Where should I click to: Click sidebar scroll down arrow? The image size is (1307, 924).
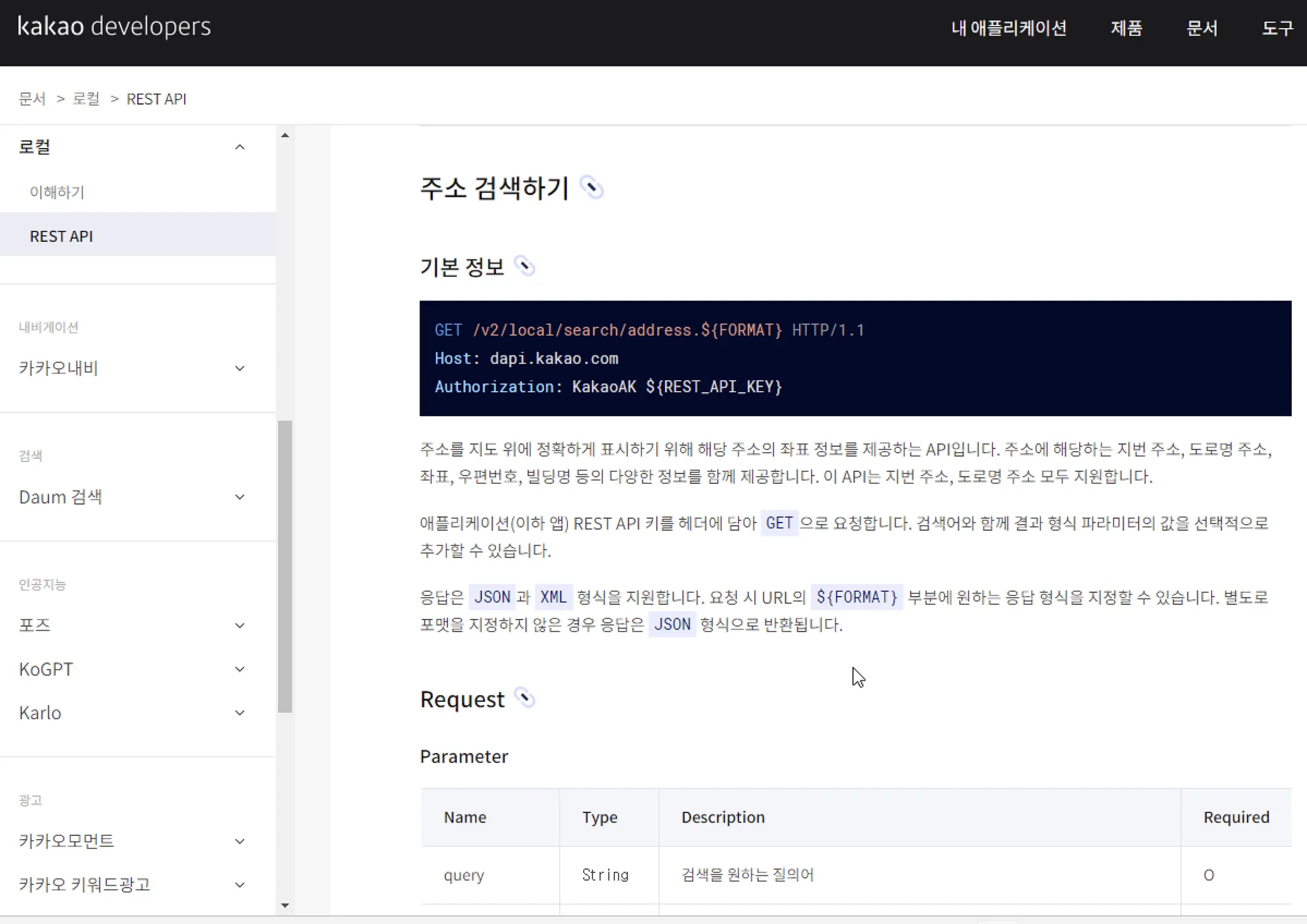click(285, 905)
